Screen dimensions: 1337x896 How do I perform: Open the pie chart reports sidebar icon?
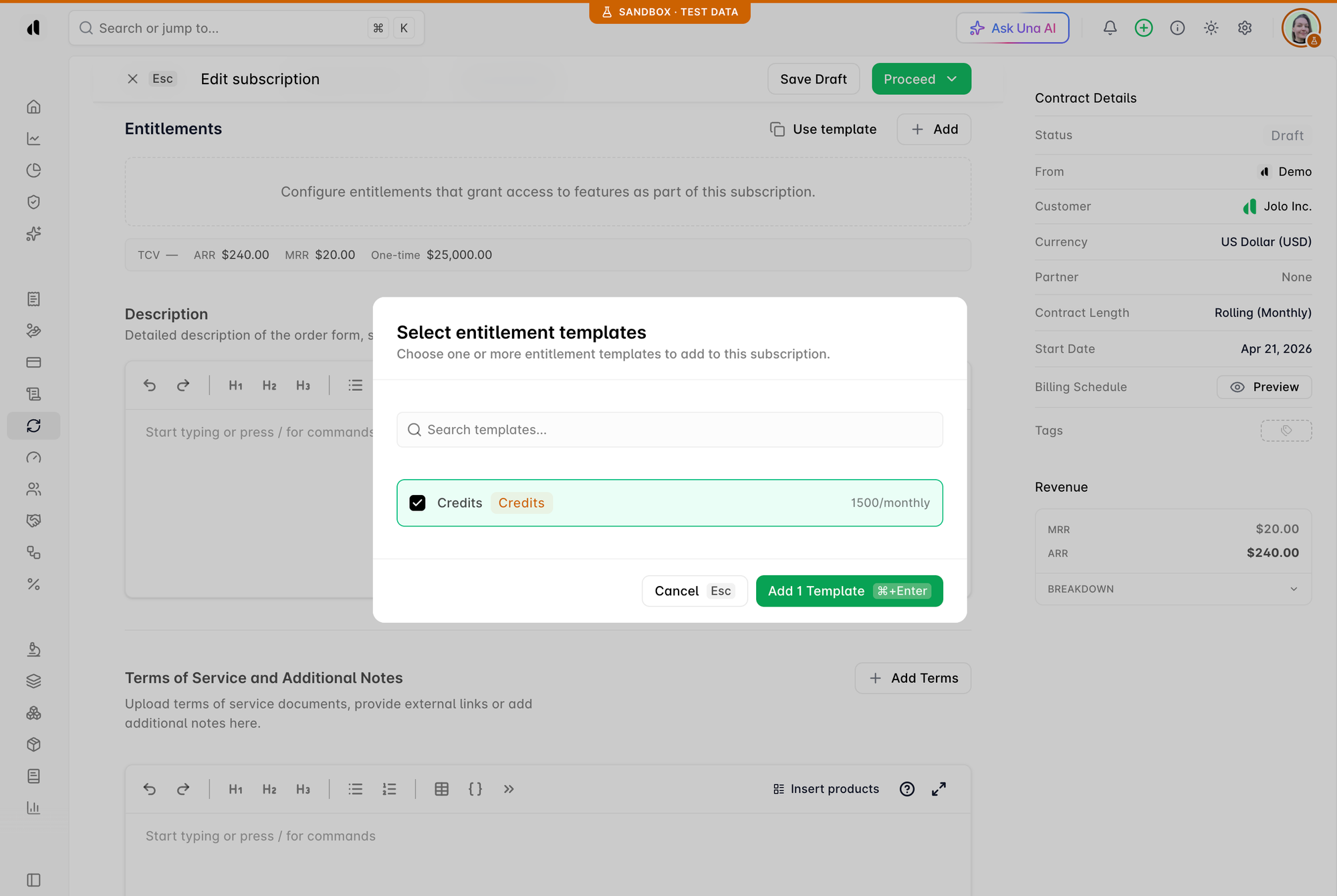(x=33, y=170)
